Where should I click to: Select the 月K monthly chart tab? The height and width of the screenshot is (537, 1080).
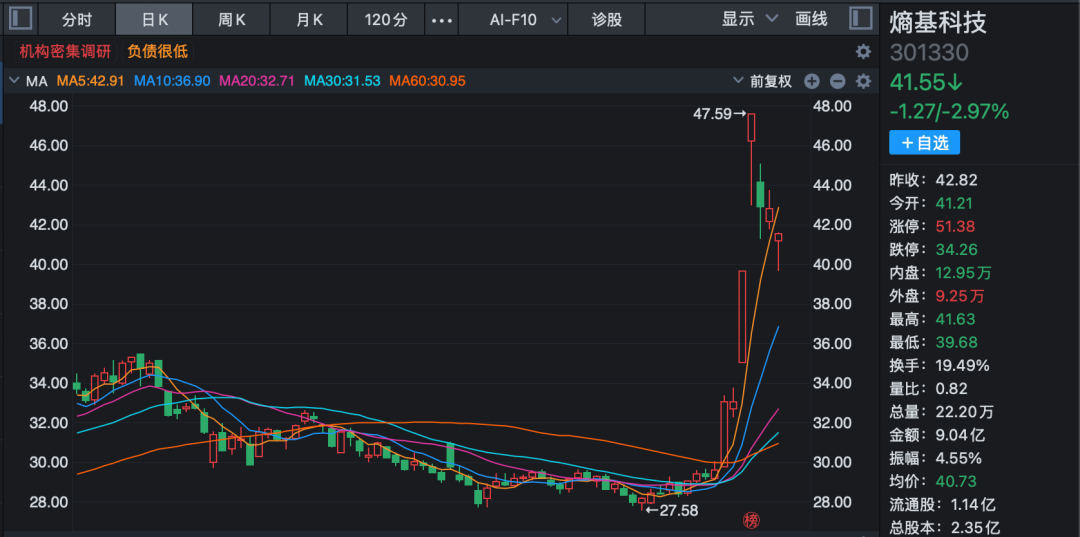(309, 19)
